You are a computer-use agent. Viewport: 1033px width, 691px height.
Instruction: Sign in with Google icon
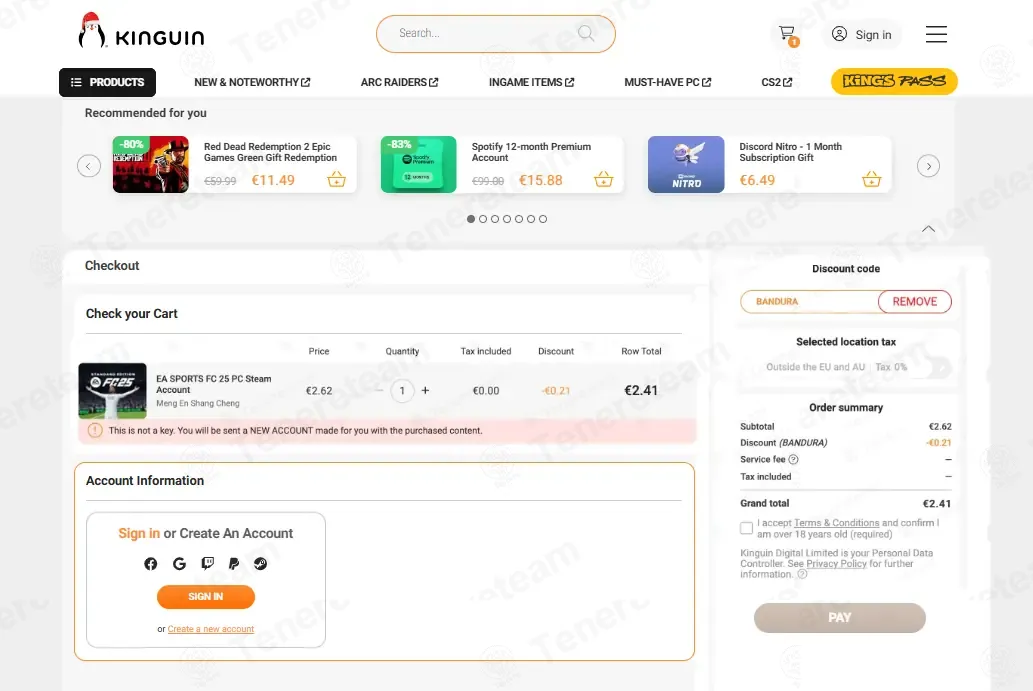(x=179, y=564)
